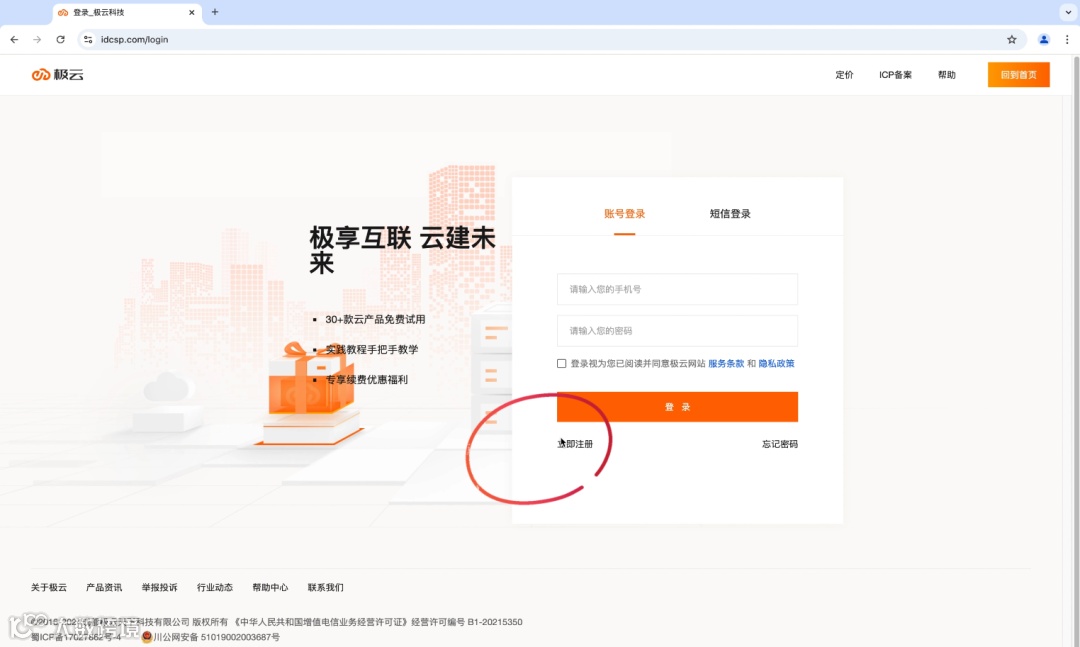Open the 举报投诉 footer link
The width and height of the screenshot is (1080, 647).
[x=159, y=587]
